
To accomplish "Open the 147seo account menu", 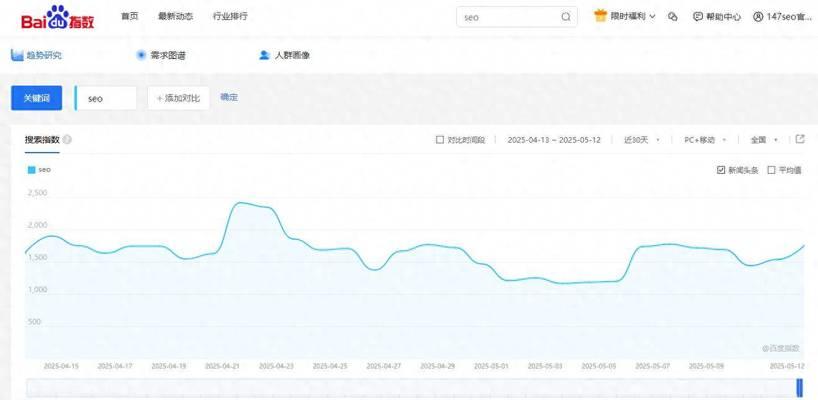I will pyautogui.click(x=782, y=17).
